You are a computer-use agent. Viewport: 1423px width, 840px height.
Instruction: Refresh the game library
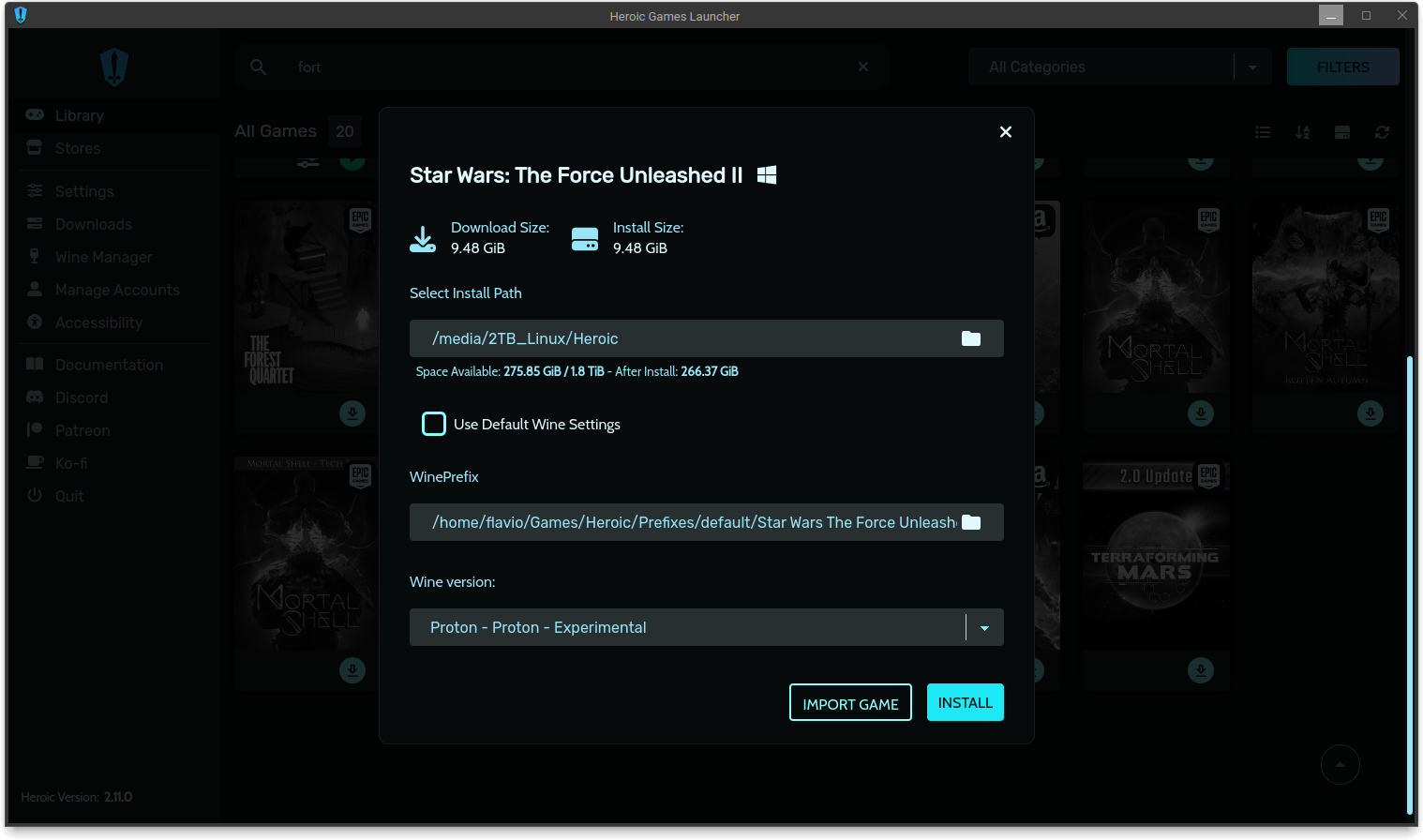[x=1382, y=132]
